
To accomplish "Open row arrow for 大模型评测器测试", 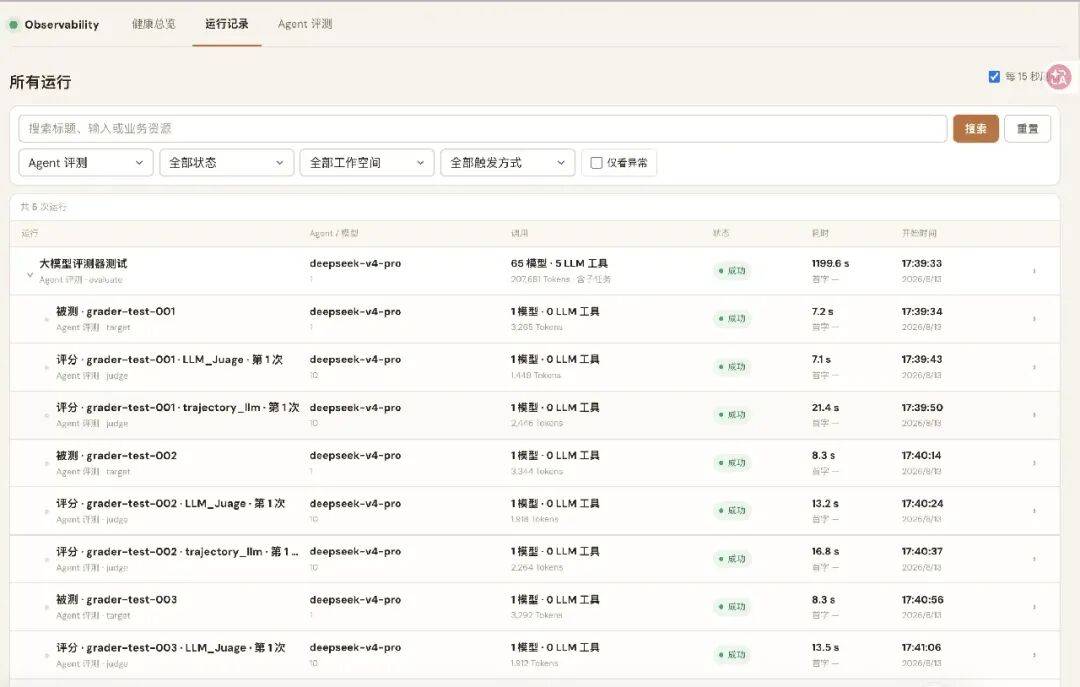I will tap(1034, 271).
